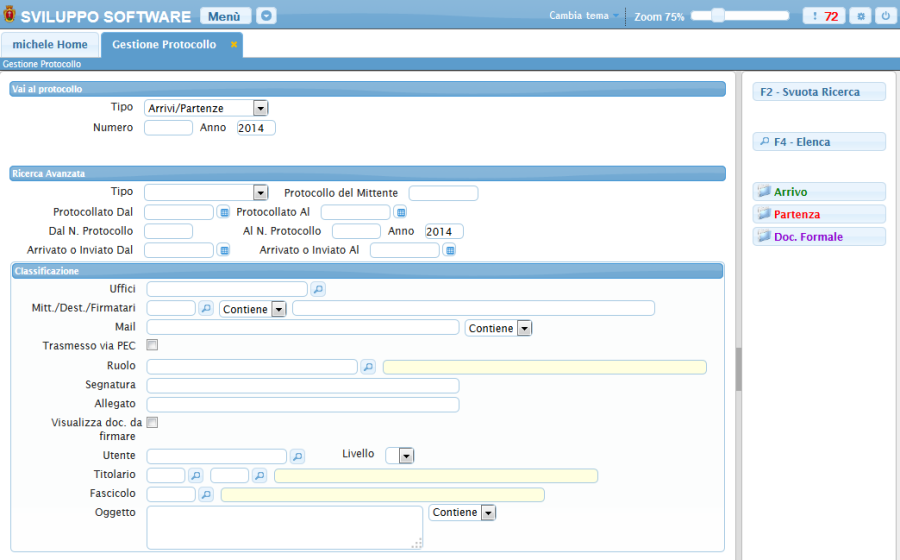Open the Livello dropdown
This screenshot has width=900, height=560.
[x=406, y=456]
